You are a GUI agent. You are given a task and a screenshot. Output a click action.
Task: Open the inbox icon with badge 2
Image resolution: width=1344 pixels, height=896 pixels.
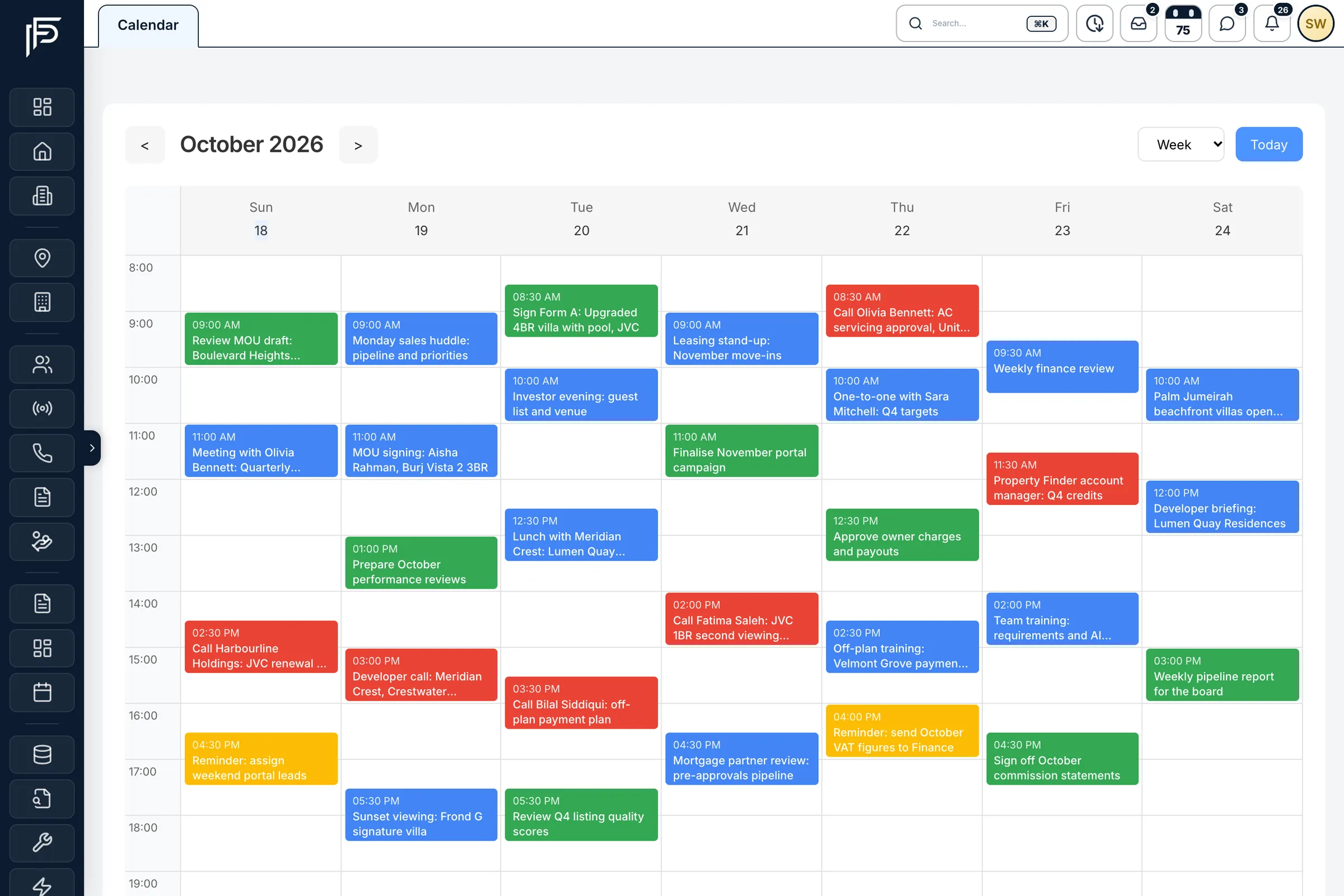(1138, 24)
